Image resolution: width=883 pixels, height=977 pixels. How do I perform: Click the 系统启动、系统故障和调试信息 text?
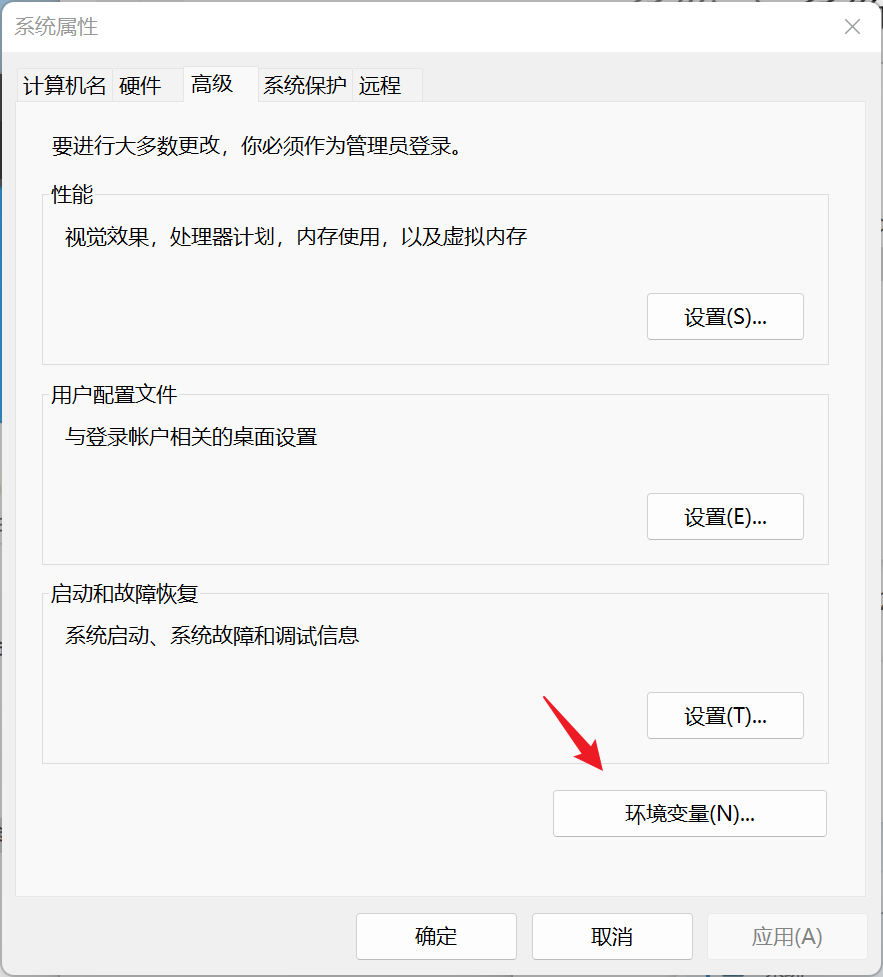212,636
